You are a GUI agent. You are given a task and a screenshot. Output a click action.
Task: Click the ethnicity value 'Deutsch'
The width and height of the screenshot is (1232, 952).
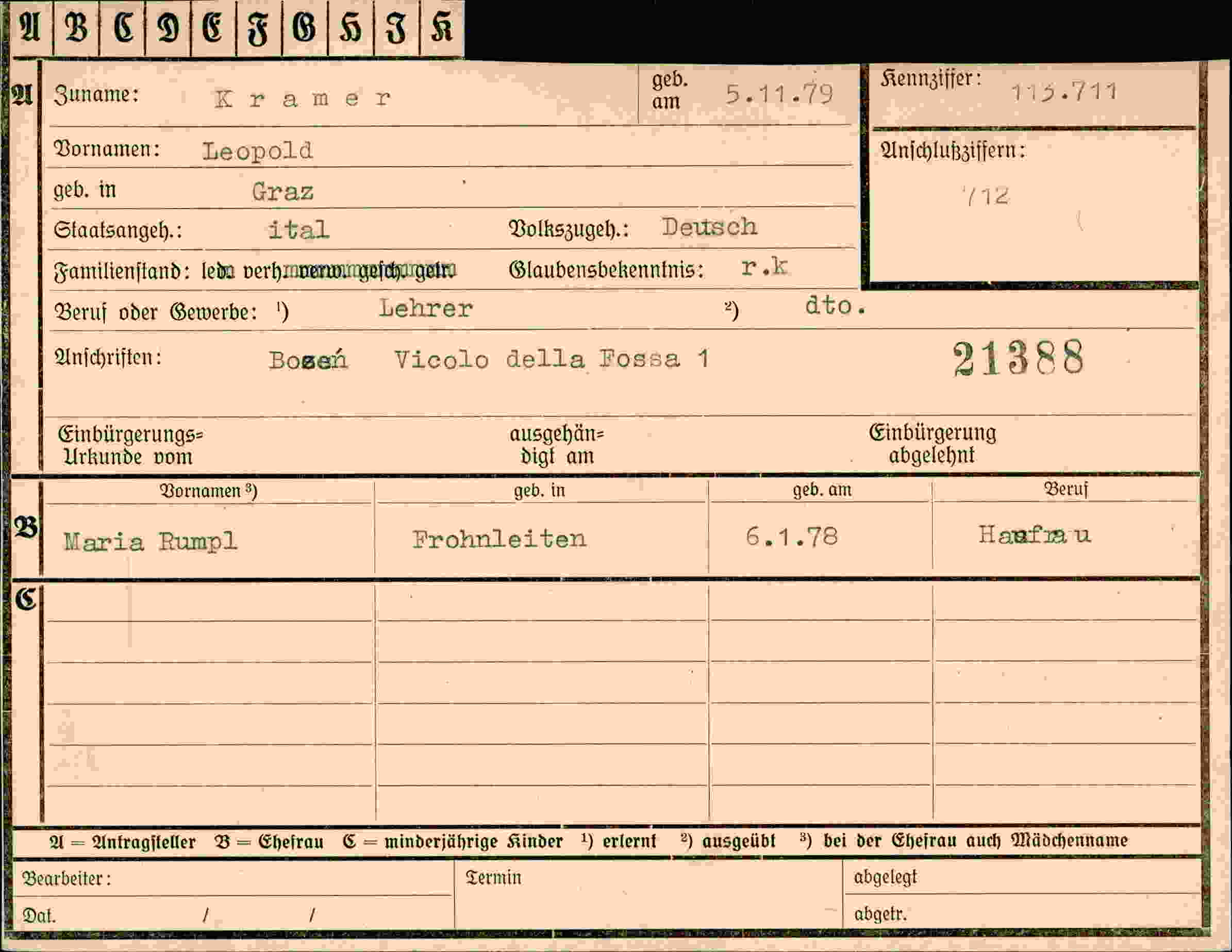pyautogui.click(x=710, y=227)
